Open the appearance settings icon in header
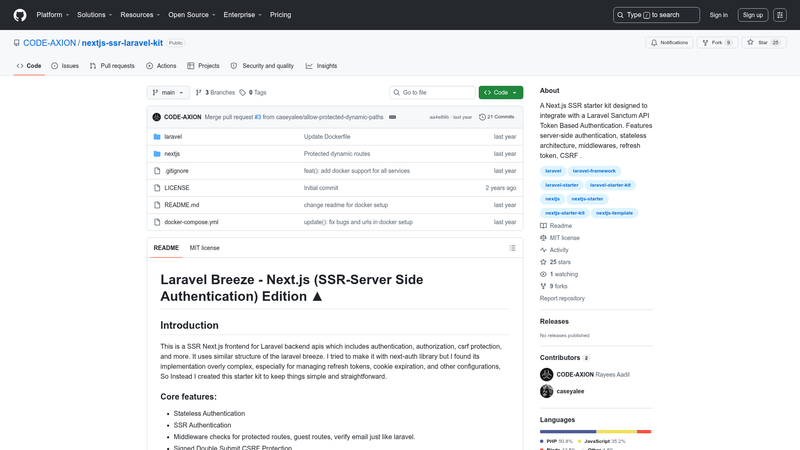The width and height of the screenshot is (800, 450). [780, 15]
